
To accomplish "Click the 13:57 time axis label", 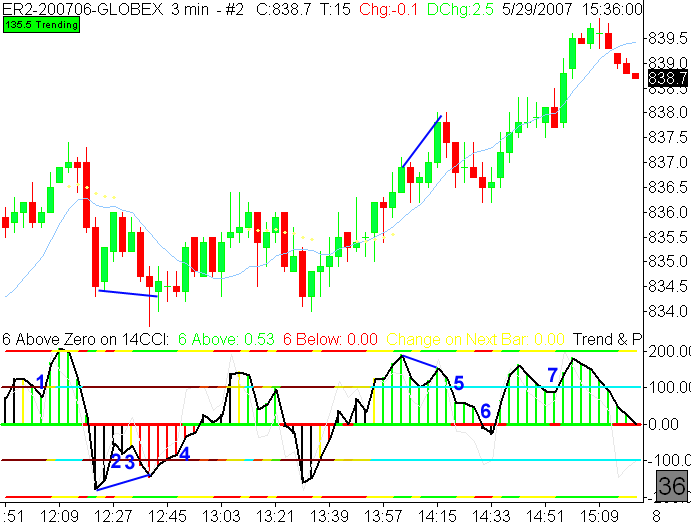I will pyautogui.click(x=383, y=515).
